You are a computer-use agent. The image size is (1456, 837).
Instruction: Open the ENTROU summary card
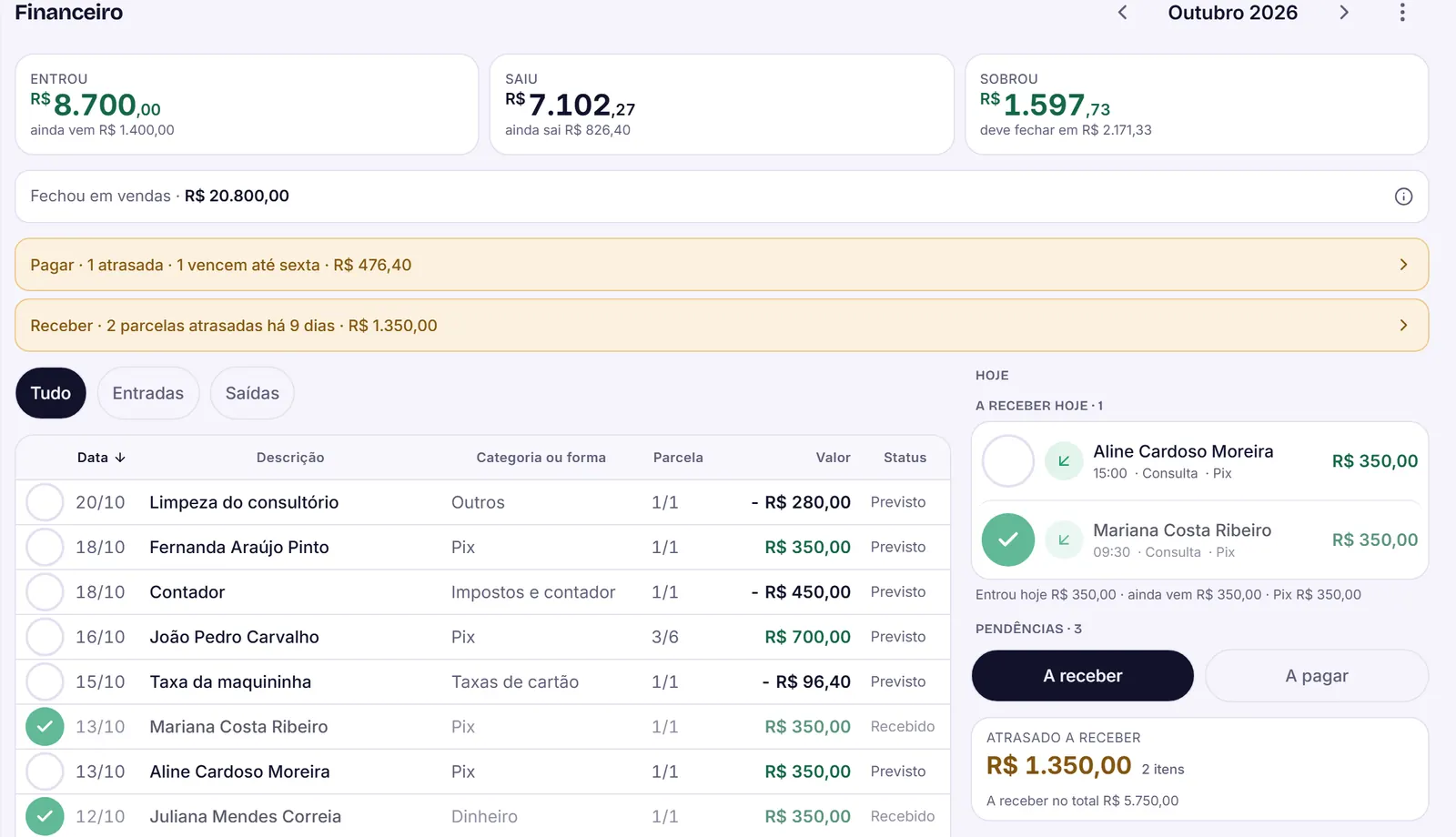point(247,105)
